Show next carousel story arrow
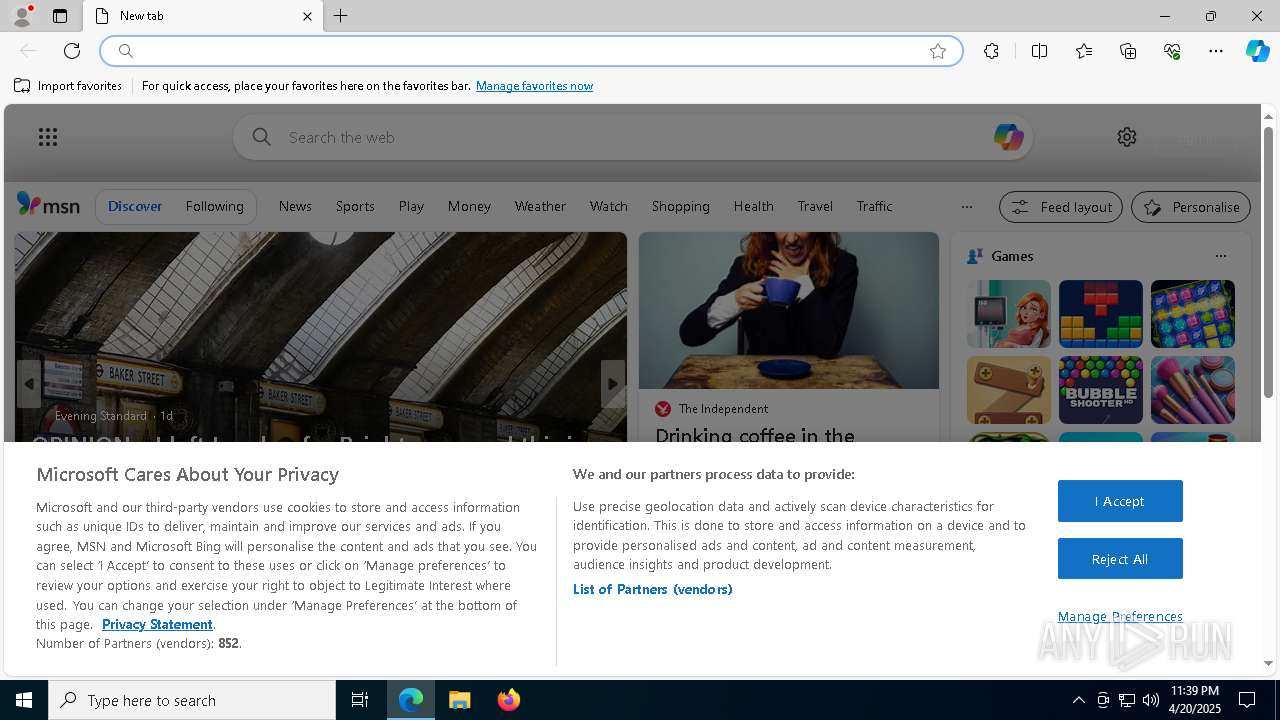Image resolution: width=1280 pixels, height=720 pixels. pyautogui.click(x=613, y=384)
